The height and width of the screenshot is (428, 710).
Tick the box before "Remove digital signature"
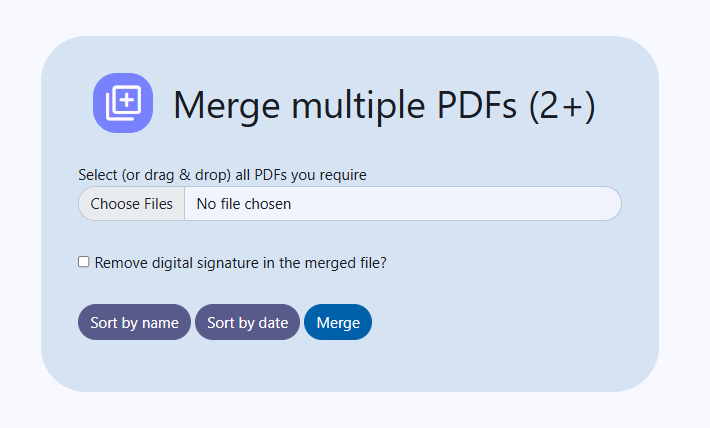[84, 262]
